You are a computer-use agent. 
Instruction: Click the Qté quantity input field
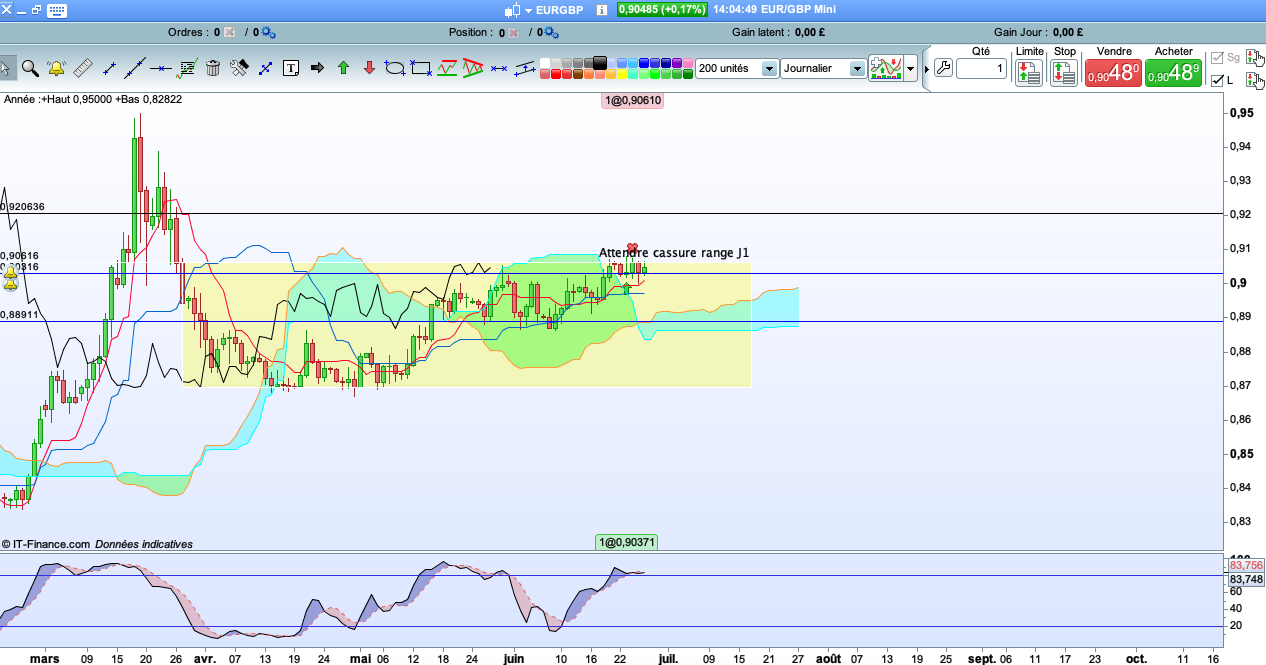point(980,69)
